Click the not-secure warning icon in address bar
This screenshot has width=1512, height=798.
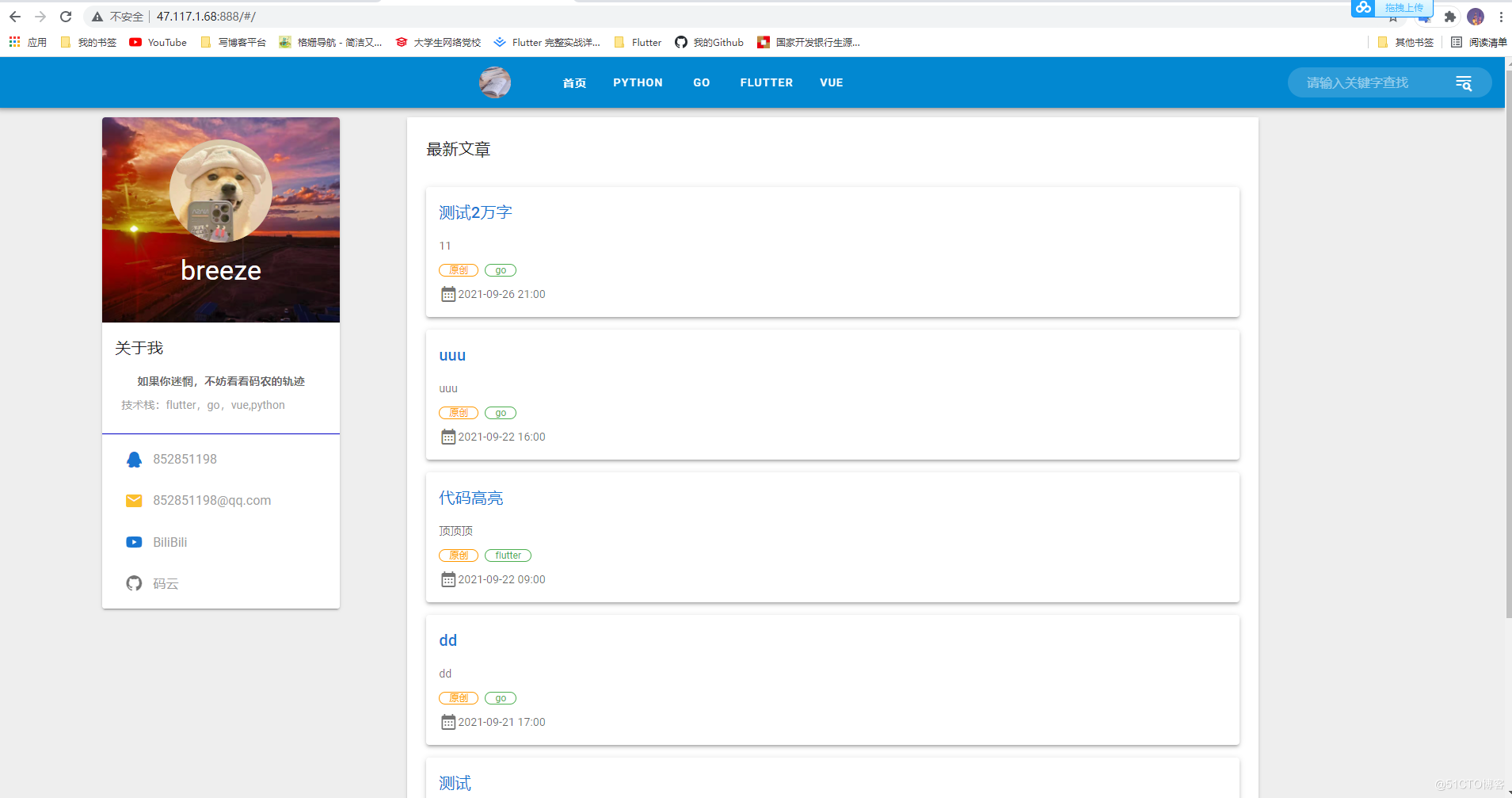tap(97, 17)
